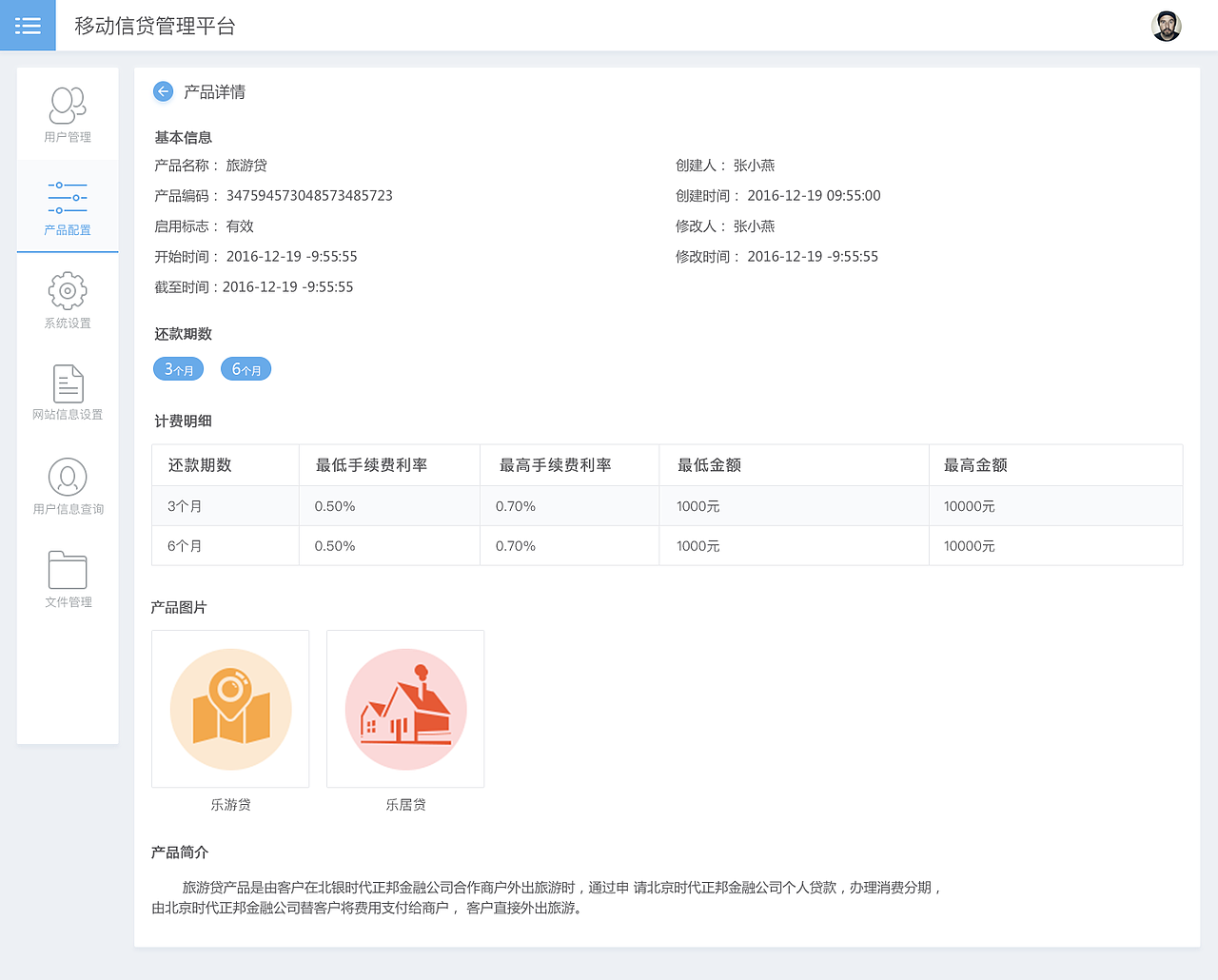
Task: Click the hamburger menu icon top-left
Action: (x=28, y=25)
